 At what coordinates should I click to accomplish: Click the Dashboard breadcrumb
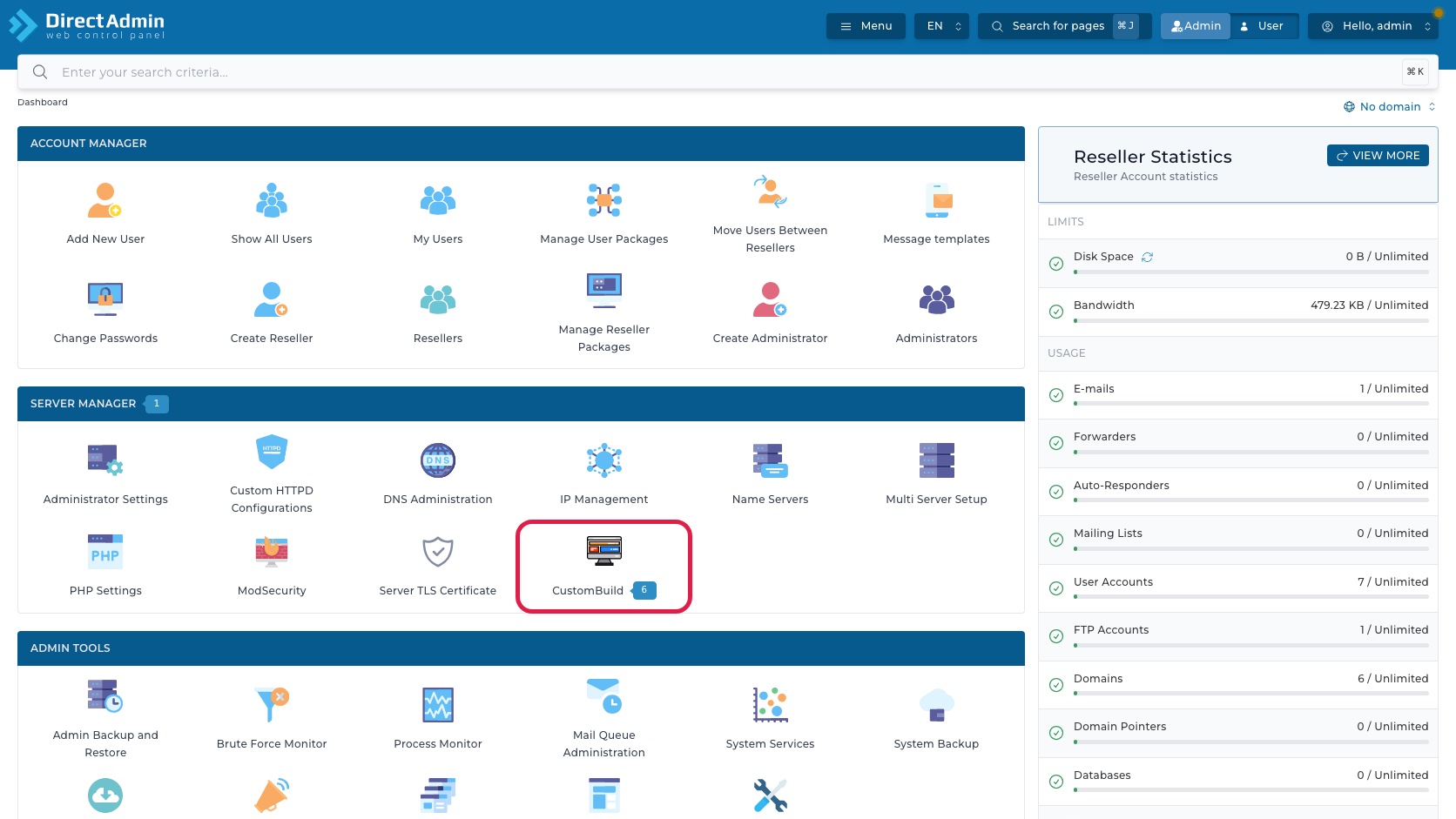tap(43, 103)
